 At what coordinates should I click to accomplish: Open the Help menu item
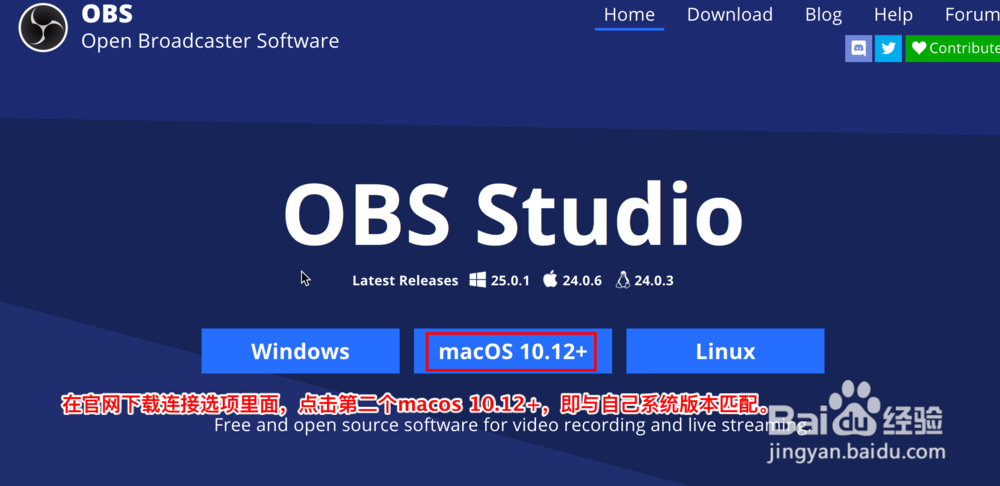click(x=893, y=15)
